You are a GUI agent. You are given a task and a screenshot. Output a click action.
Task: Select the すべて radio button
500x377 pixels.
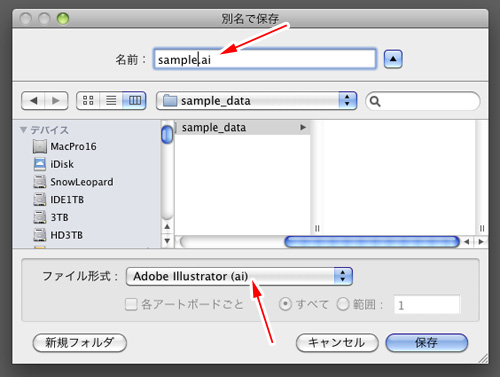(285, 304)
